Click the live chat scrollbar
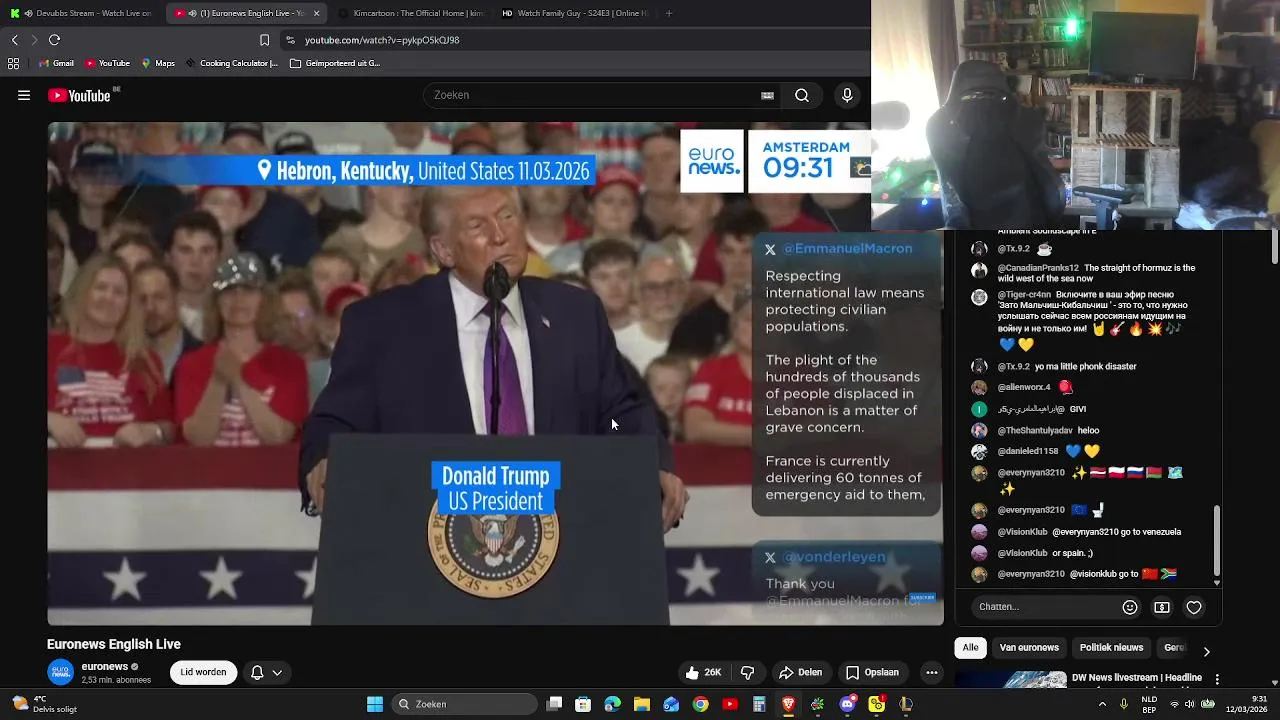 point(1217,540)
